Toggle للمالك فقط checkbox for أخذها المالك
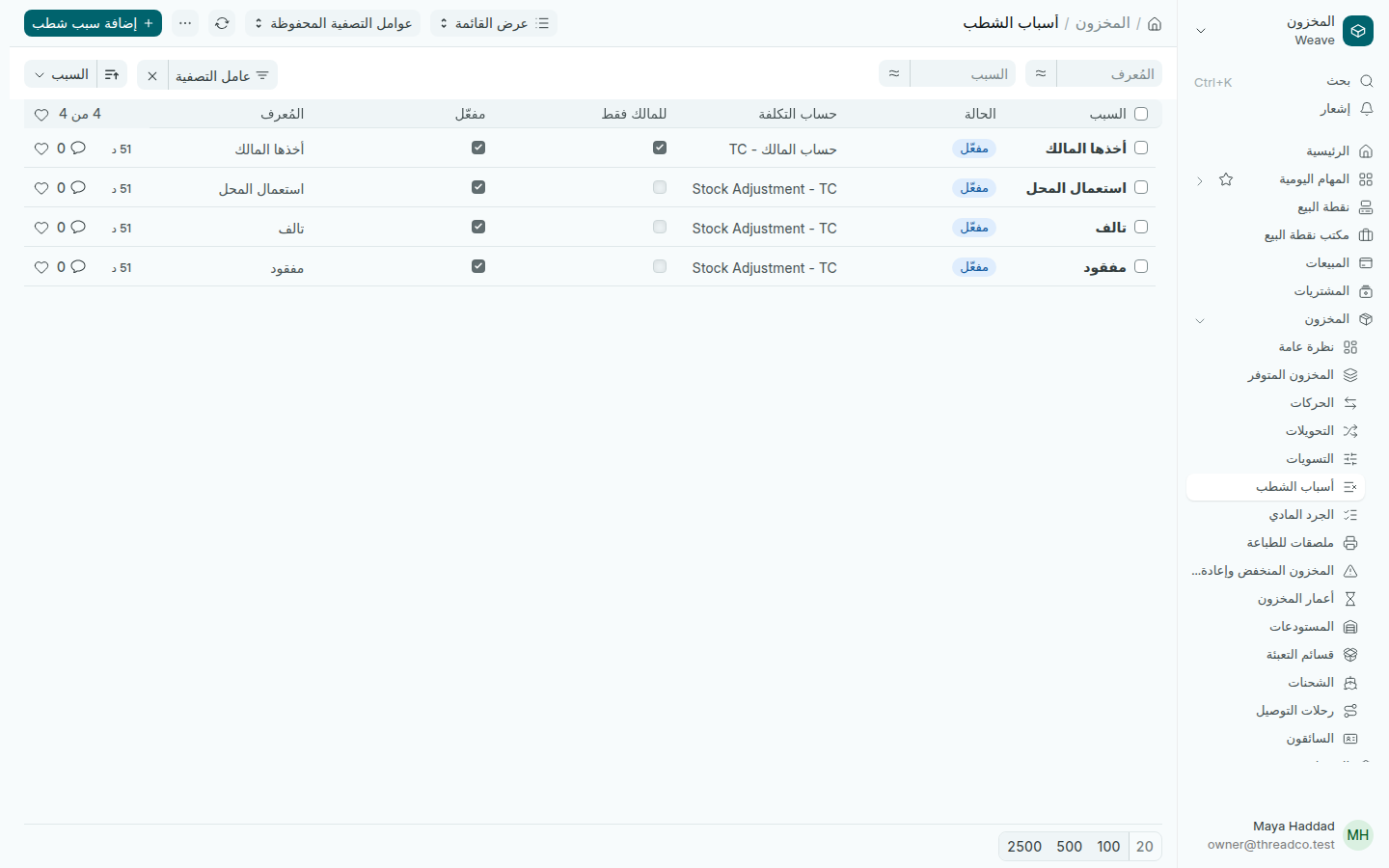This screenshot has height=868, width=1389. [660, 148]
